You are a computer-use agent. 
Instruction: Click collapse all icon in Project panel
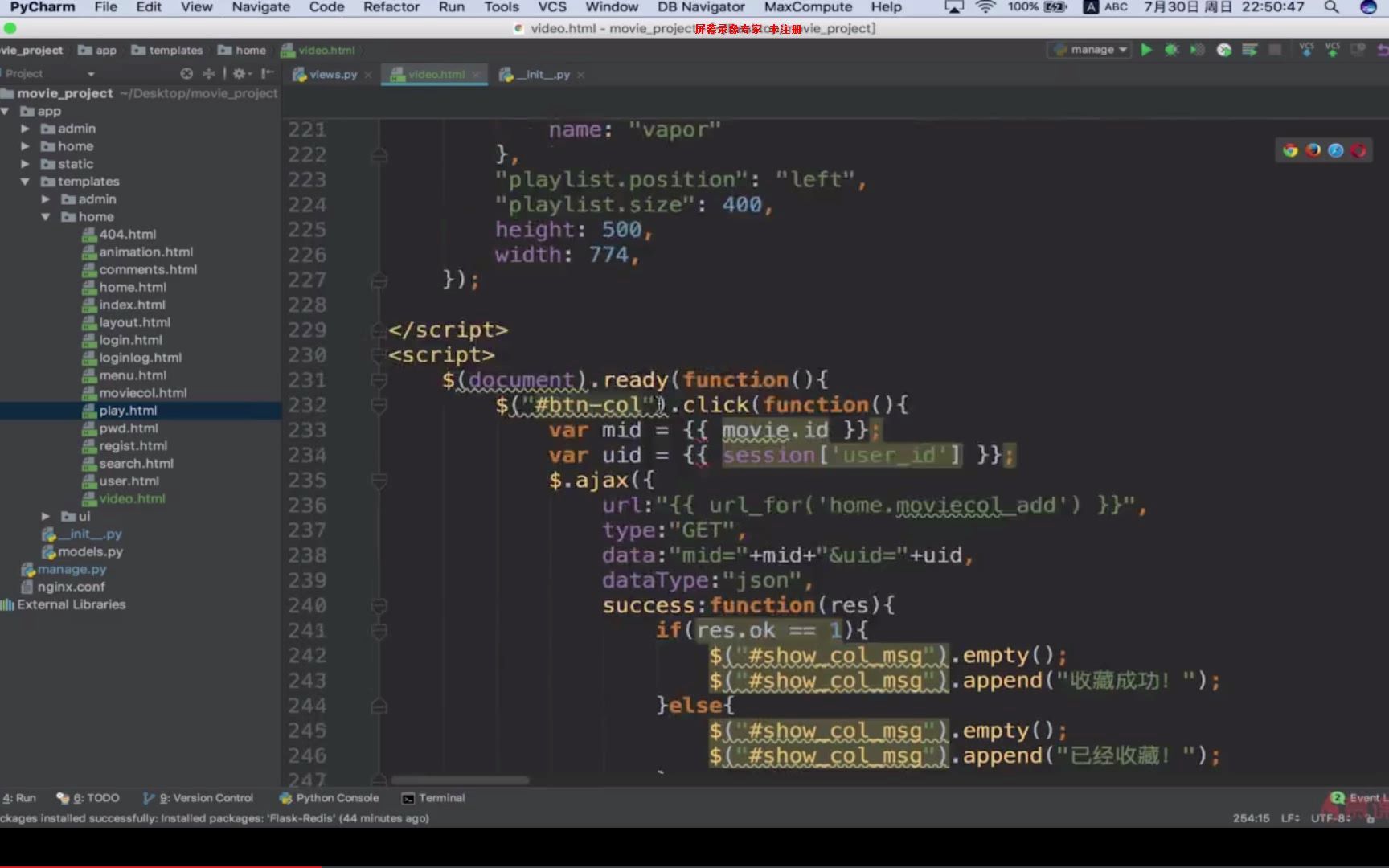pos(209,73)
